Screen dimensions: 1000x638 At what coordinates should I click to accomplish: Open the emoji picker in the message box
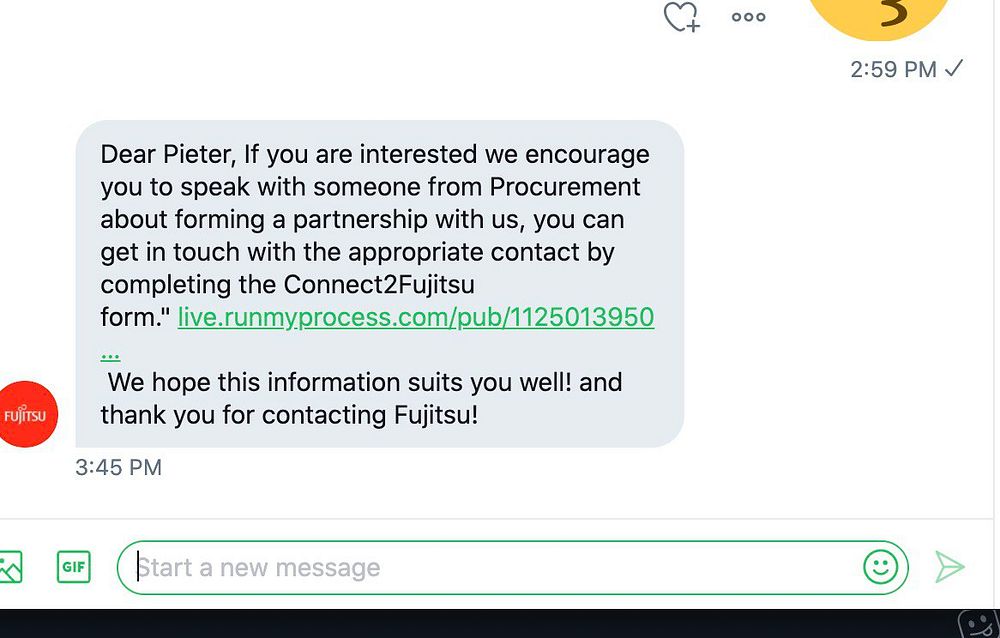point(880,567)
